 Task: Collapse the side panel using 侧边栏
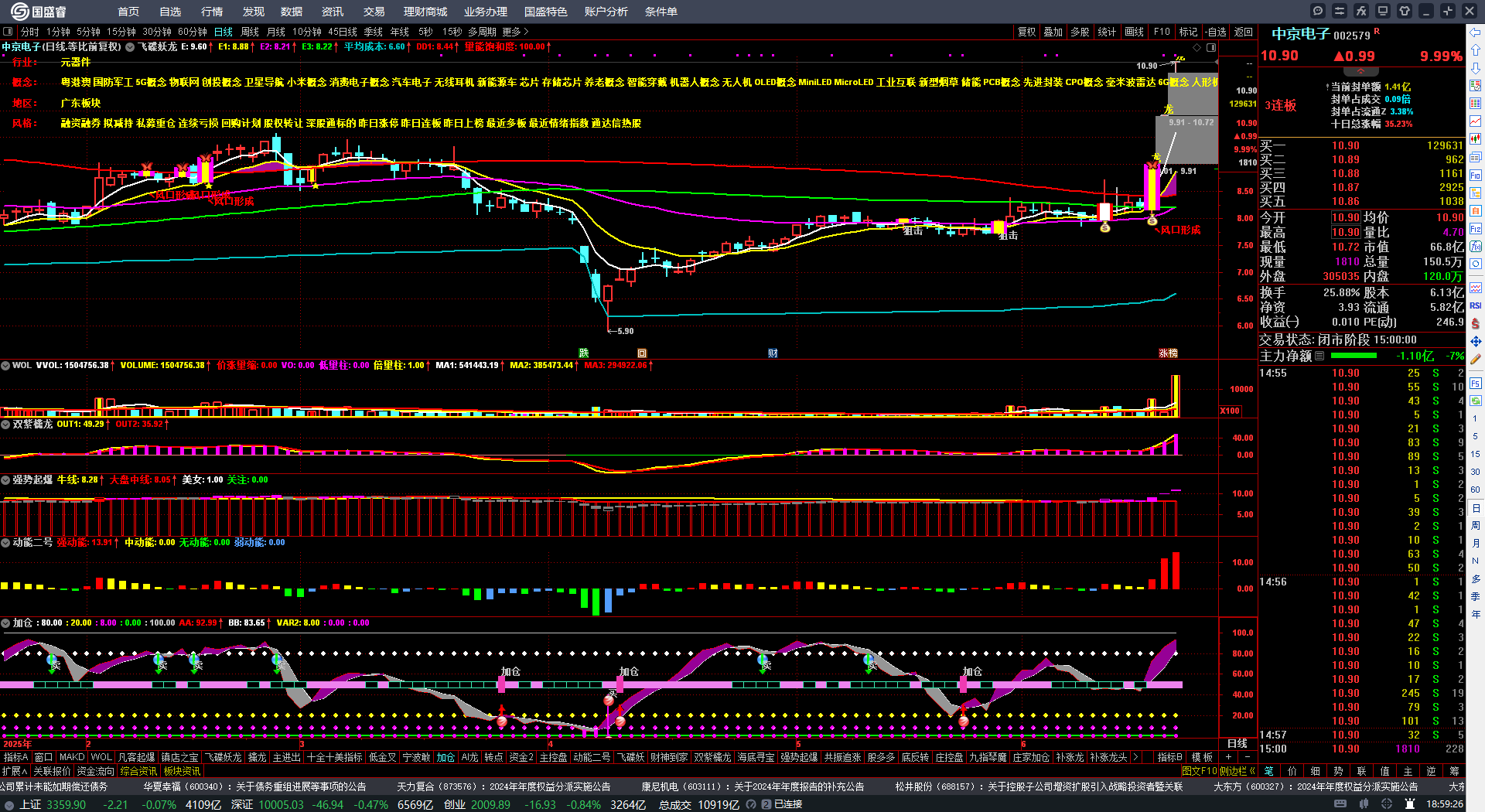(1237, 771)
